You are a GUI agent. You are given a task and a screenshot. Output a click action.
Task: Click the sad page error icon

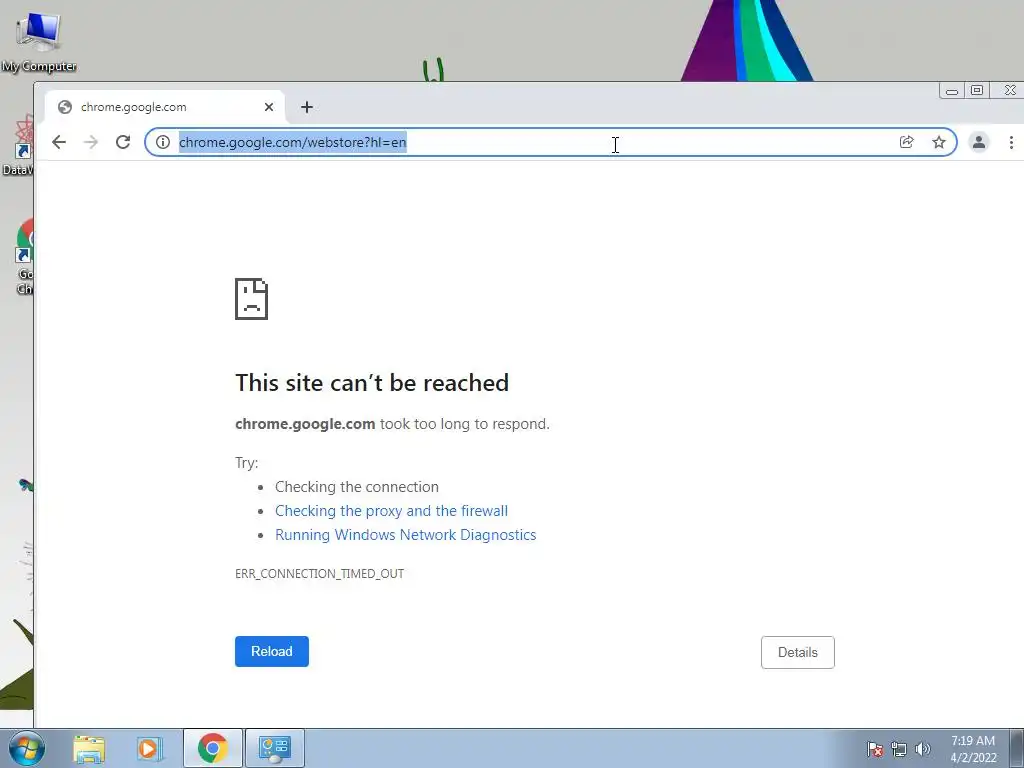coord(251,299)
